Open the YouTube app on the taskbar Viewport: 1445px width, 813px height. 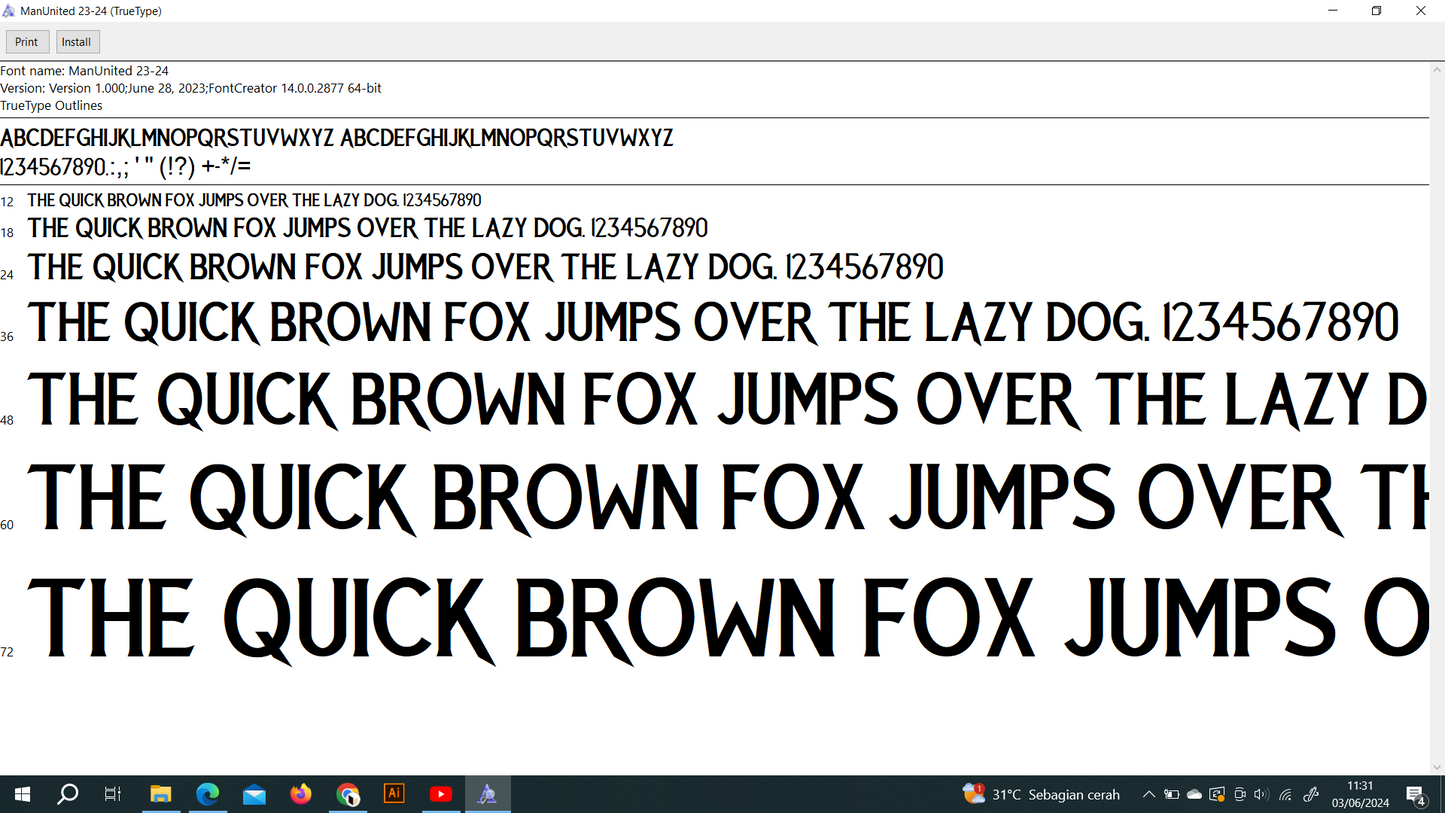tap(440, 795)
